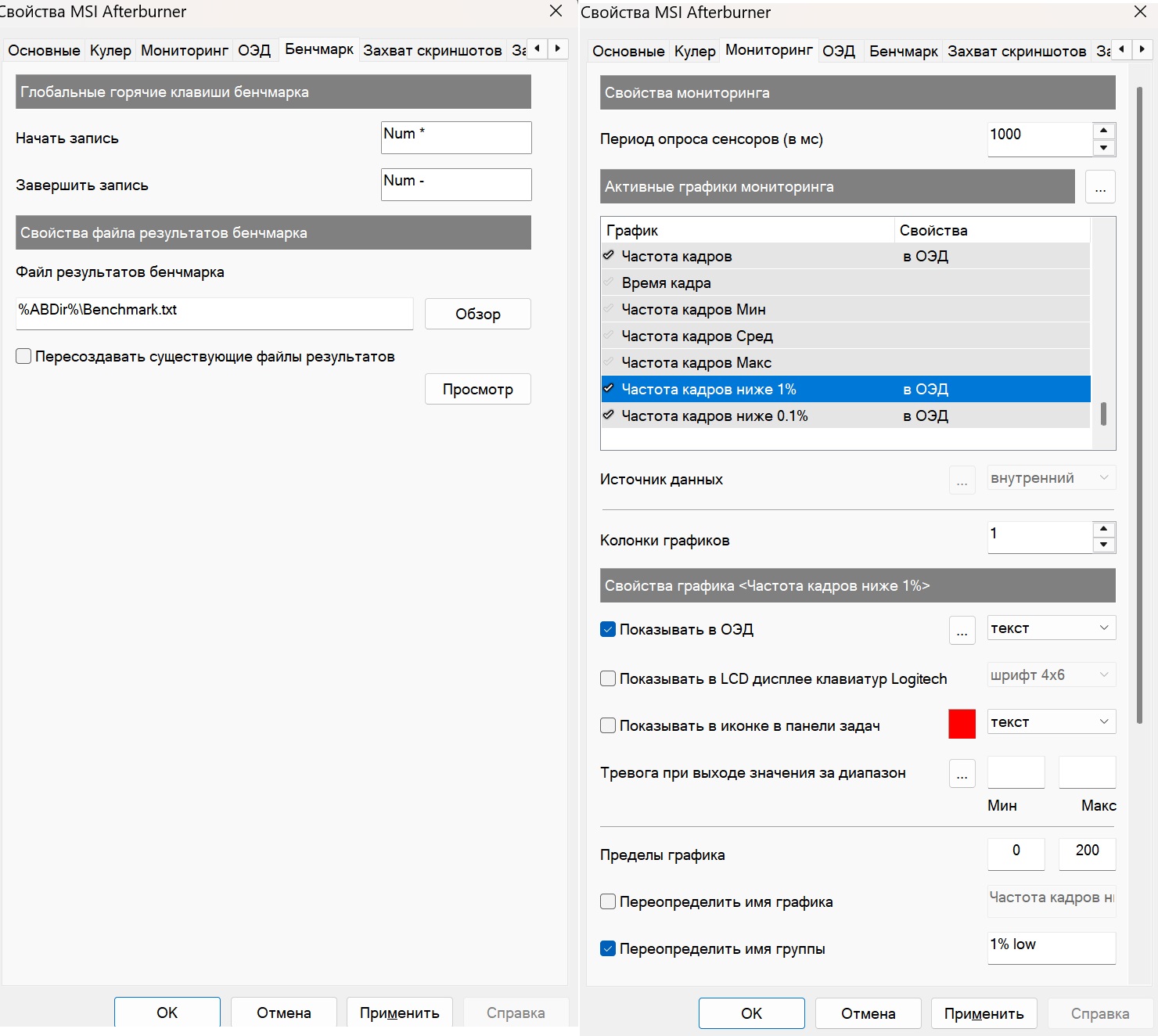Open the внутренний data source dropdown
The image size is (1158, 1036).
(1052, 478)
